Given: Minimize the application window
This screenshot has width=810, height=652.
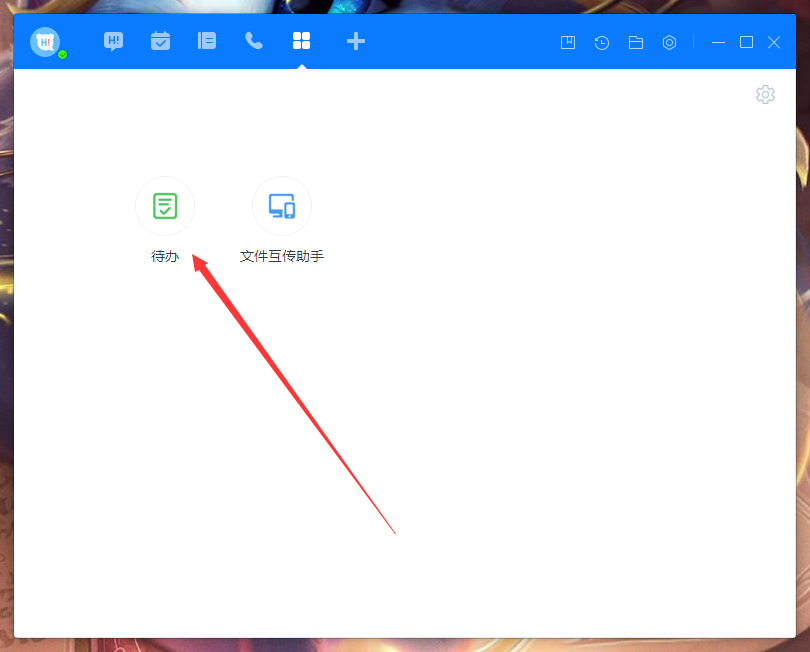Looking at the screenshot, I should [x=718, y=42].
